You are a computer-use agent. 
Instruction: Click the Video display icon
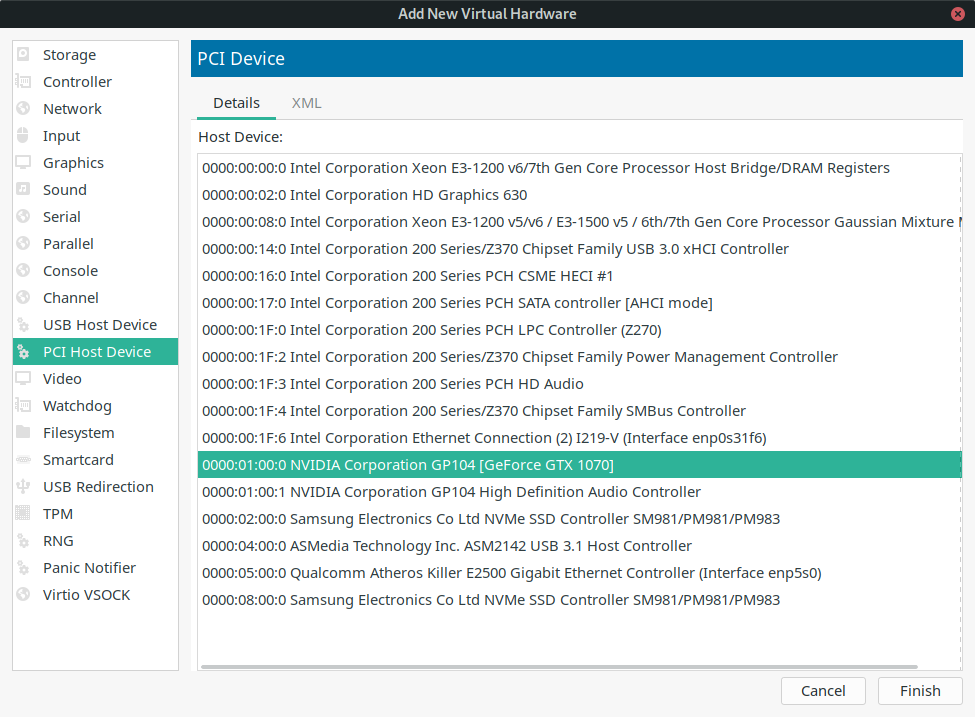tap(23, 379)
